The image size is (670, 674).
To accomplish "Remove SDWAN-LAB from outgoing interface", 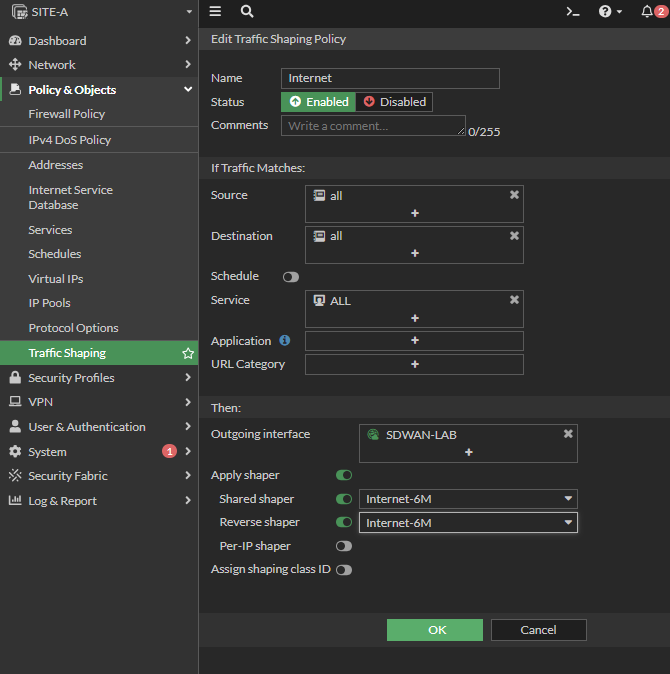I will pos(568,434).
